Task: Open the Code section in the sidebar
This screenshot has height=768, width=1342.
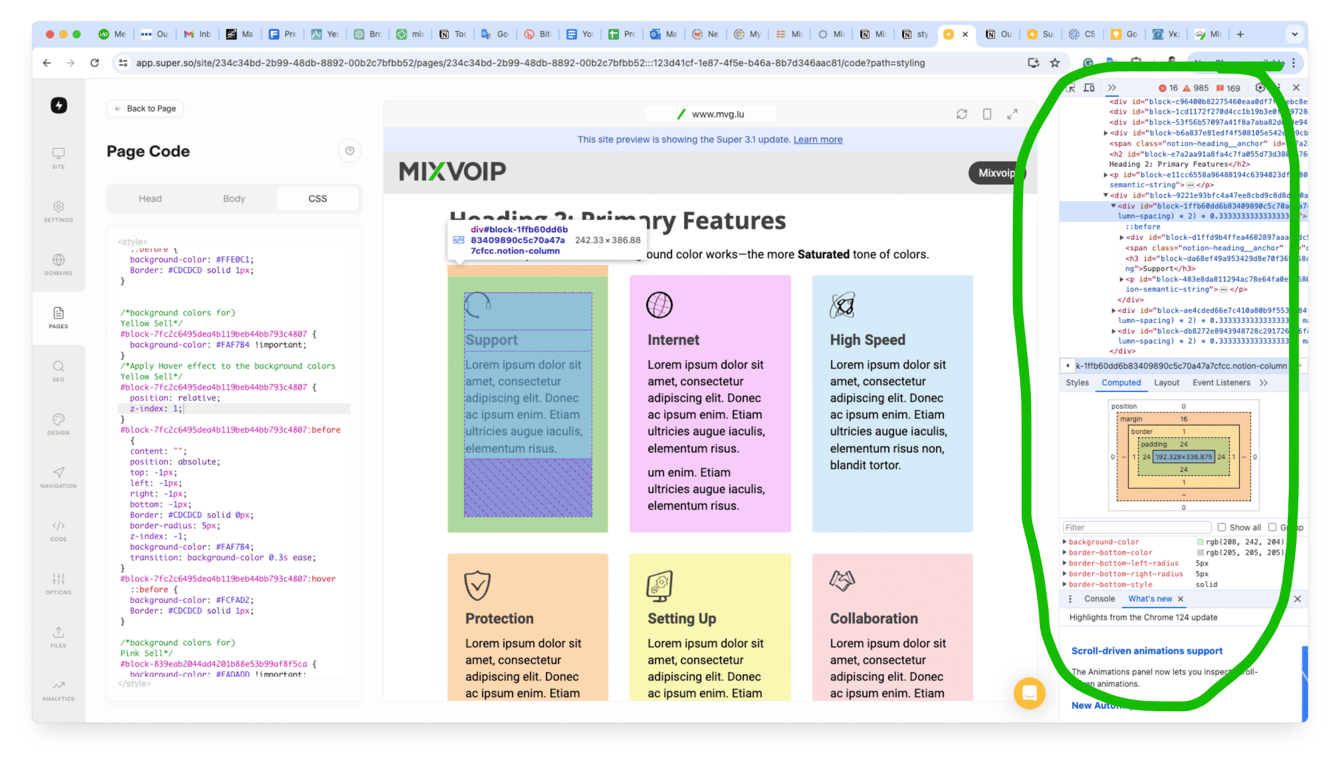Action: tap(59, 530)
